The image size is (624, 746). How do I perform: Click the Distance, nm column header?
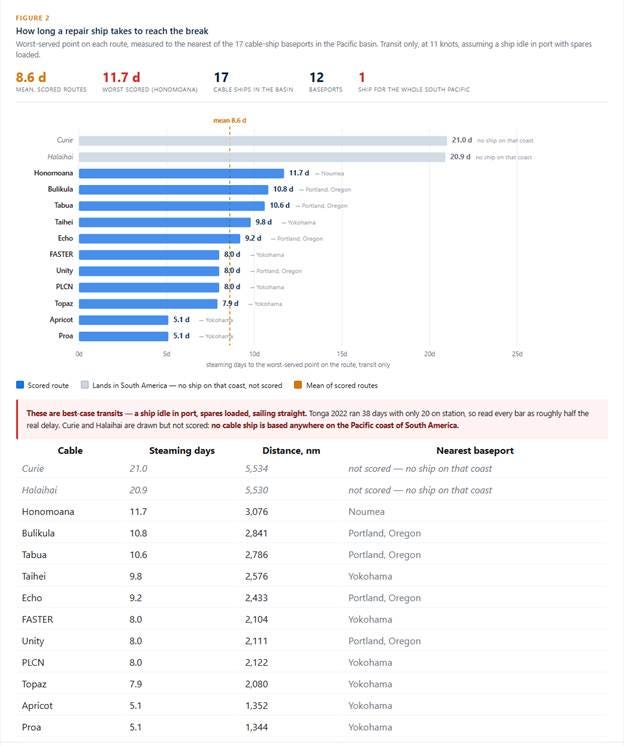(291, 451)
